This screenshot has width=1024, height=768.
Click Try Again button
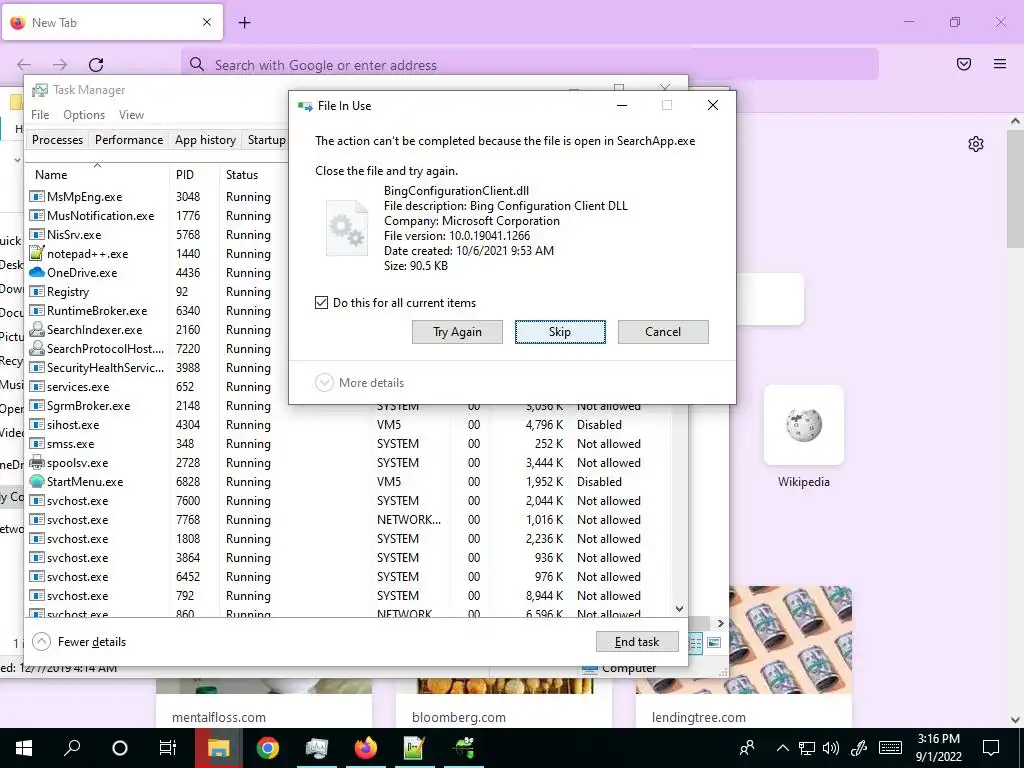tap(457, 332)
